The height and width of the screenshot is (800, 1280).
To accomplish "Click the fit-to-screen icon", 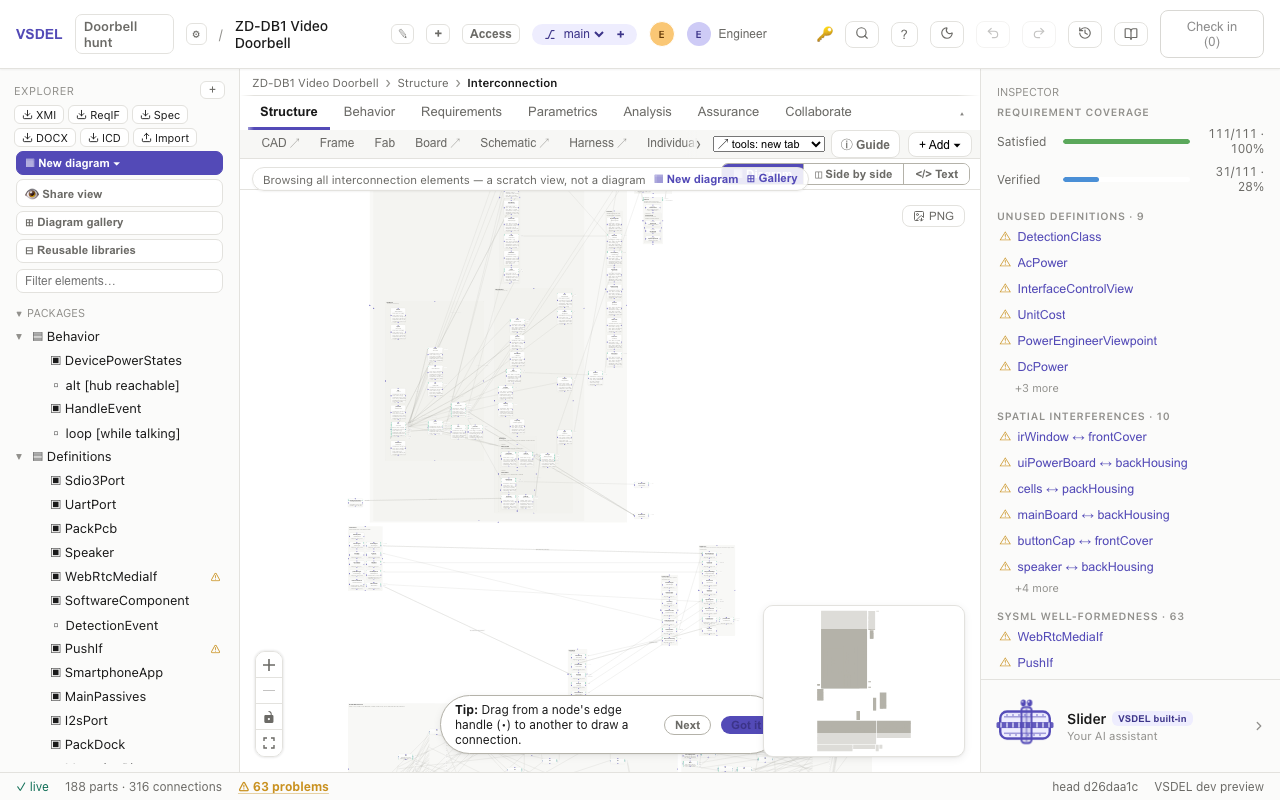I will coord(269,743).
